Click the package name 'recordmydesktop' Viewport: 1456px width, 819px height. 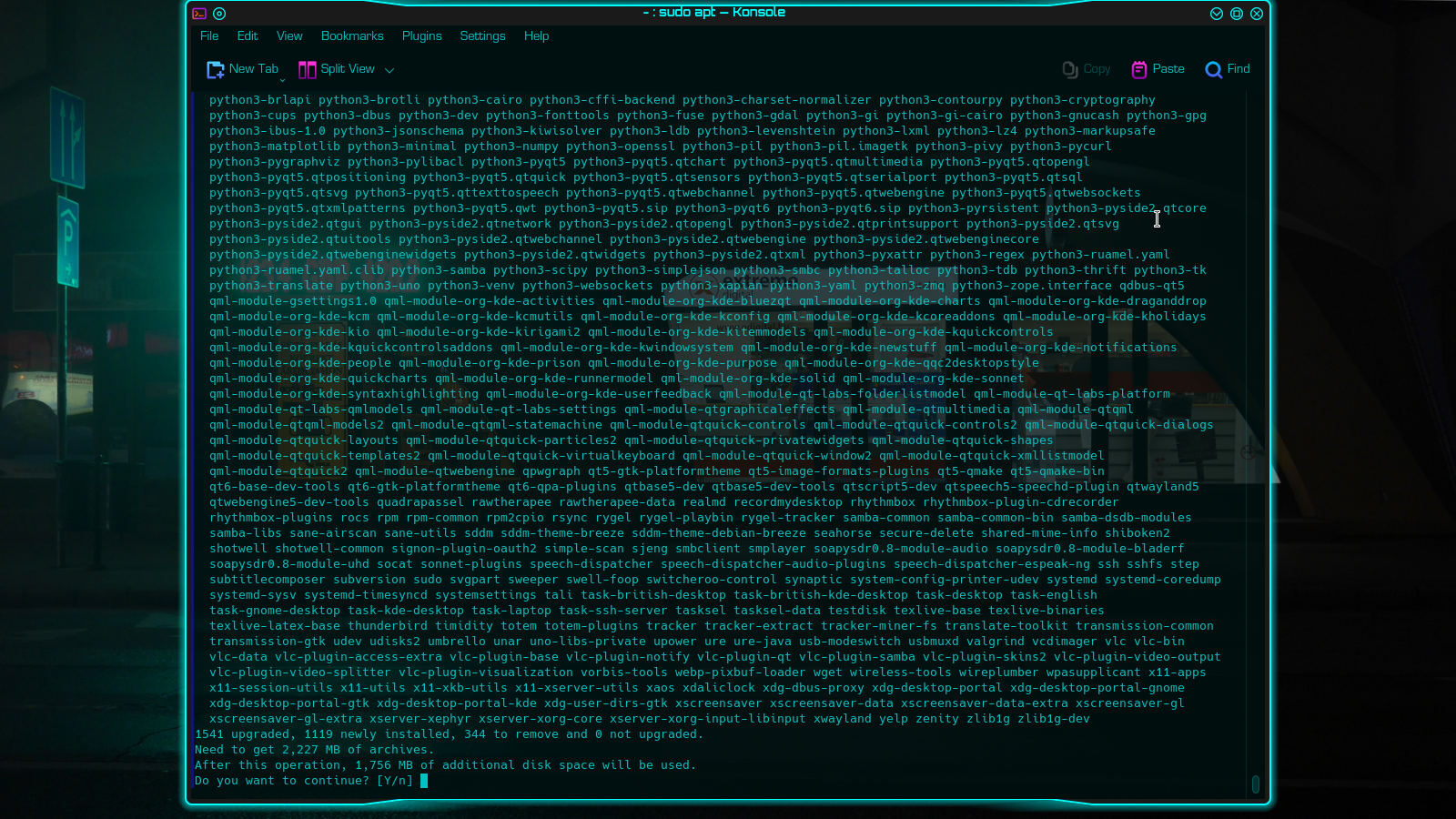(788, 502)
